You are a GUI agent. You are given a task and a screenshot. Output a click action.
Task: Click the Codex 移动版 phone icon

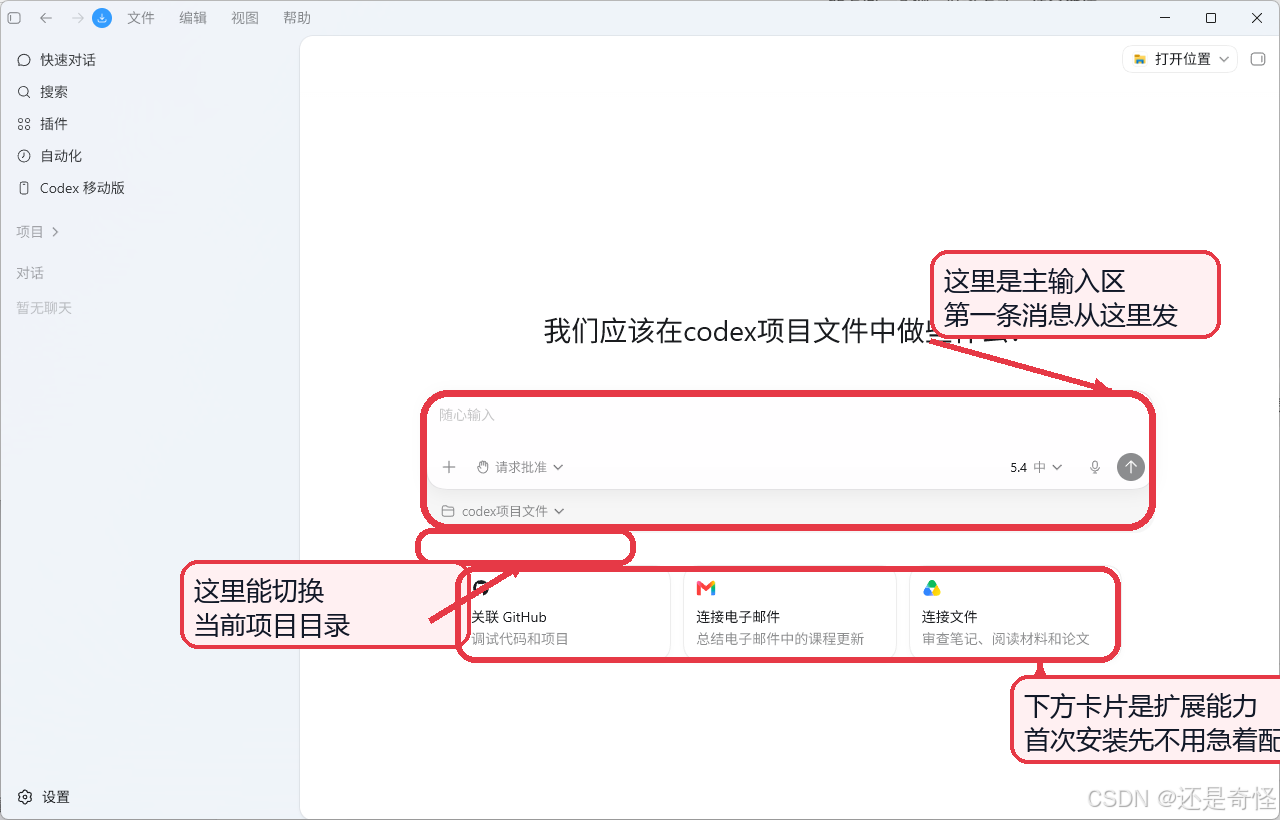pos(24,188)
